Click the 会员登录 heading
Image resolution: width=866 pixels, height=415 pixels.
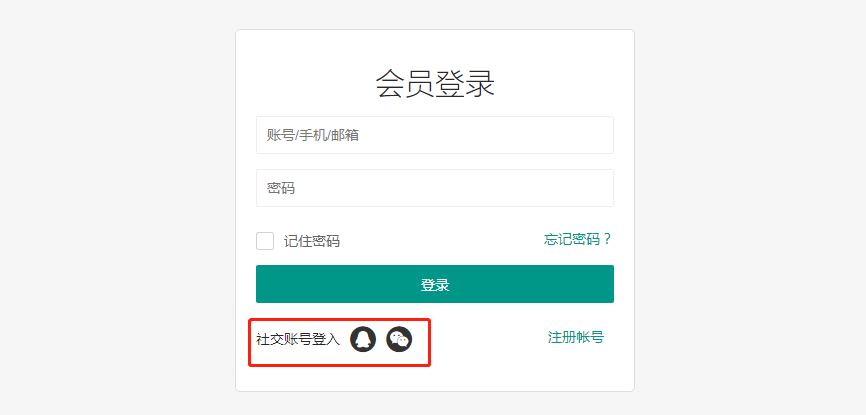pyautogui.click(x=435, y=83)
